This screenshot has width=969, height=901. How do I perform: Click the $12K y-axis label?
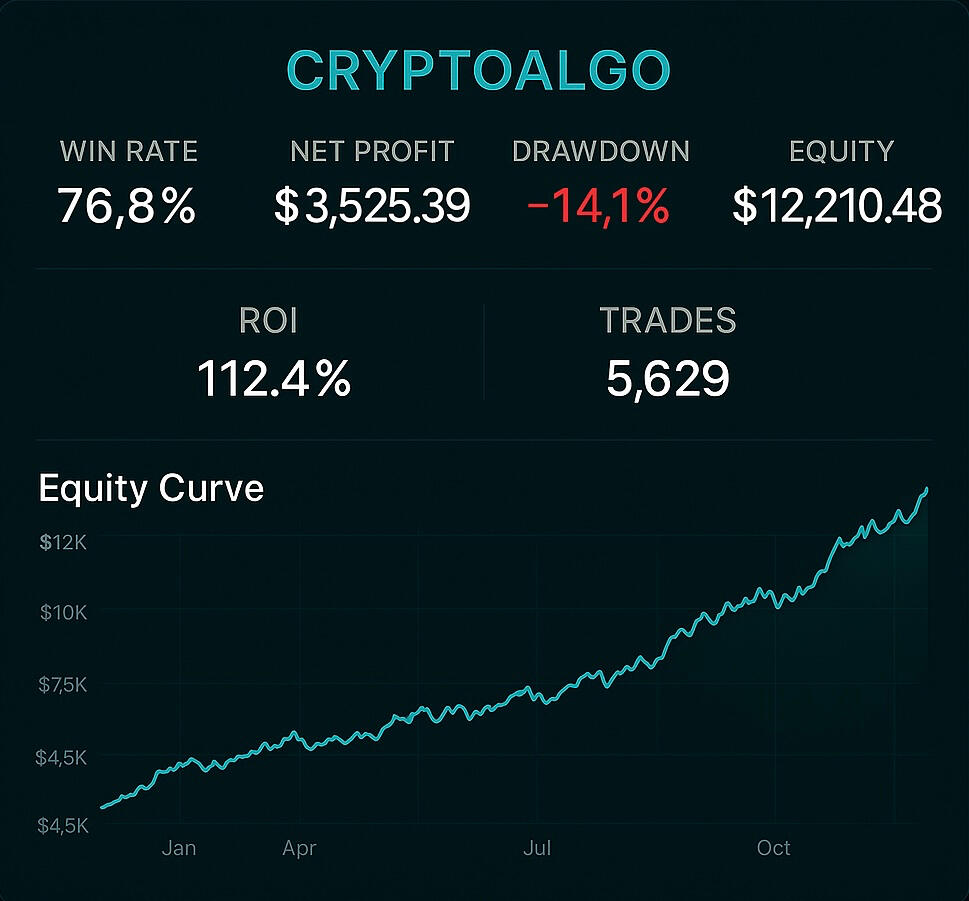[x=63, y=543]
